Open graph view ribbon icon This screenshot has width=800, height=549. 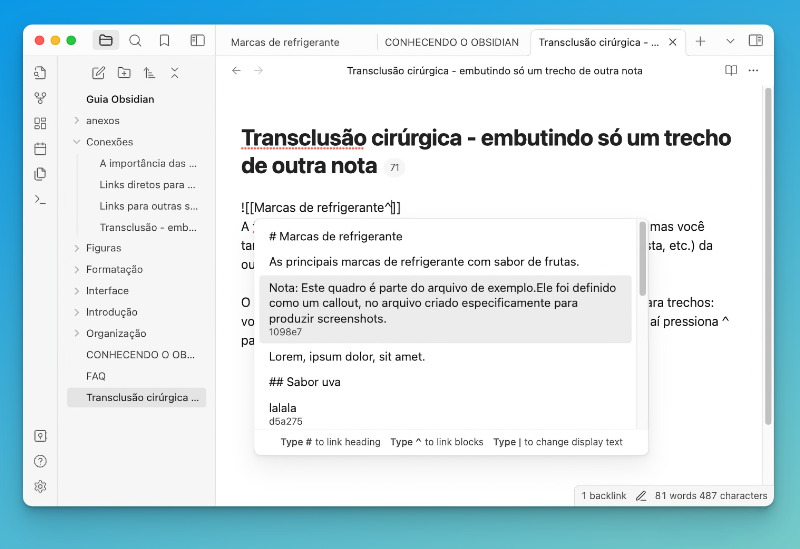40,98
